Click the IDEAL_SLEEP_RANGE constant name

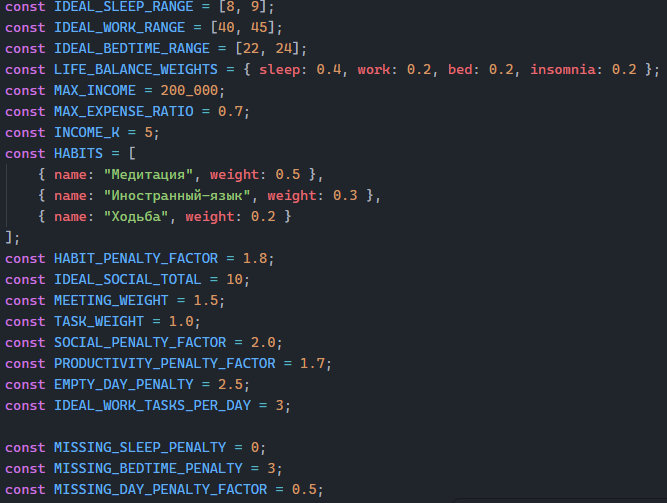(123, 7)
